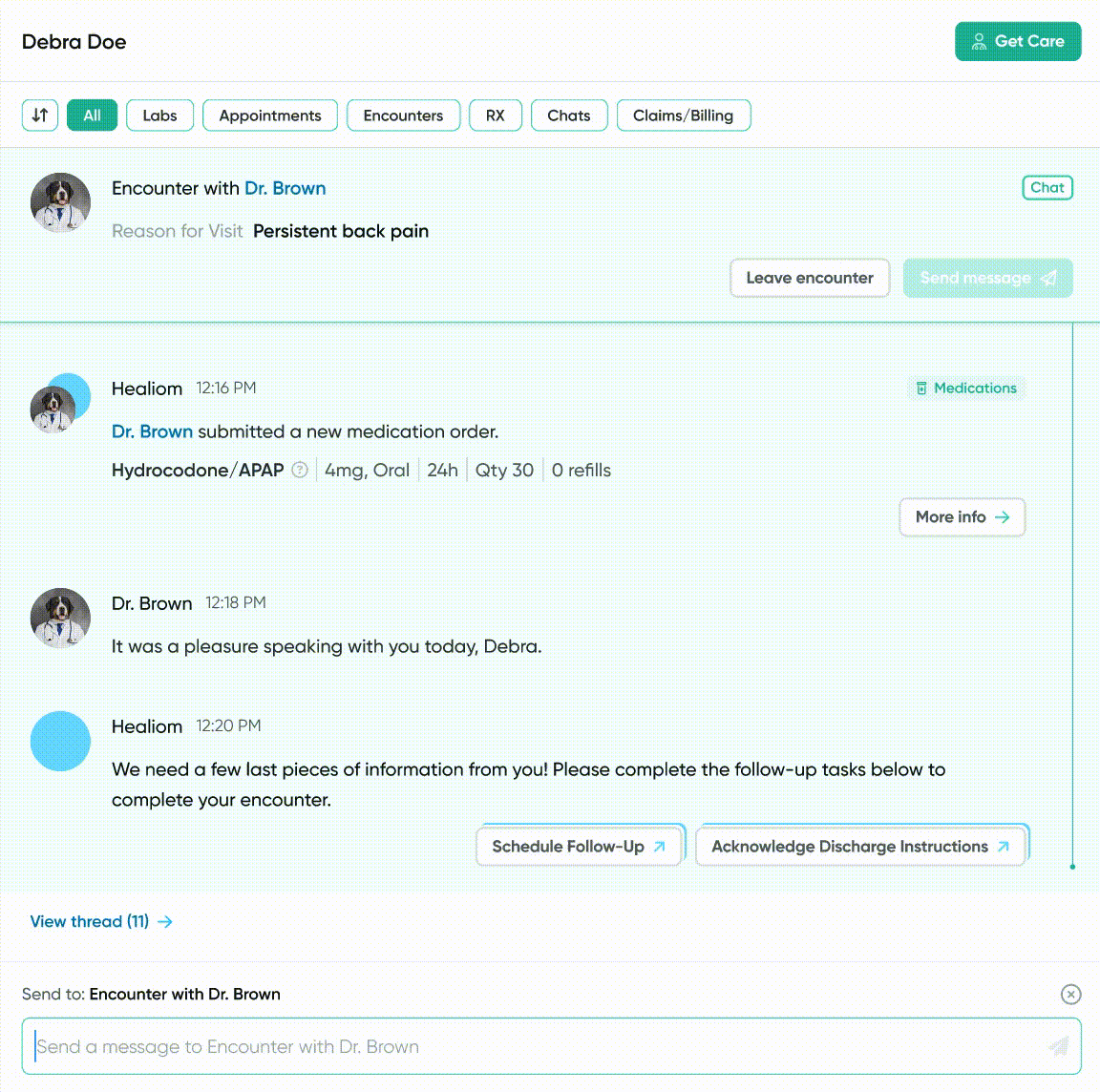Viewport: 1100px width, 1092px height.
Task: Open More info for the medication order
Action: pos(962,516)
